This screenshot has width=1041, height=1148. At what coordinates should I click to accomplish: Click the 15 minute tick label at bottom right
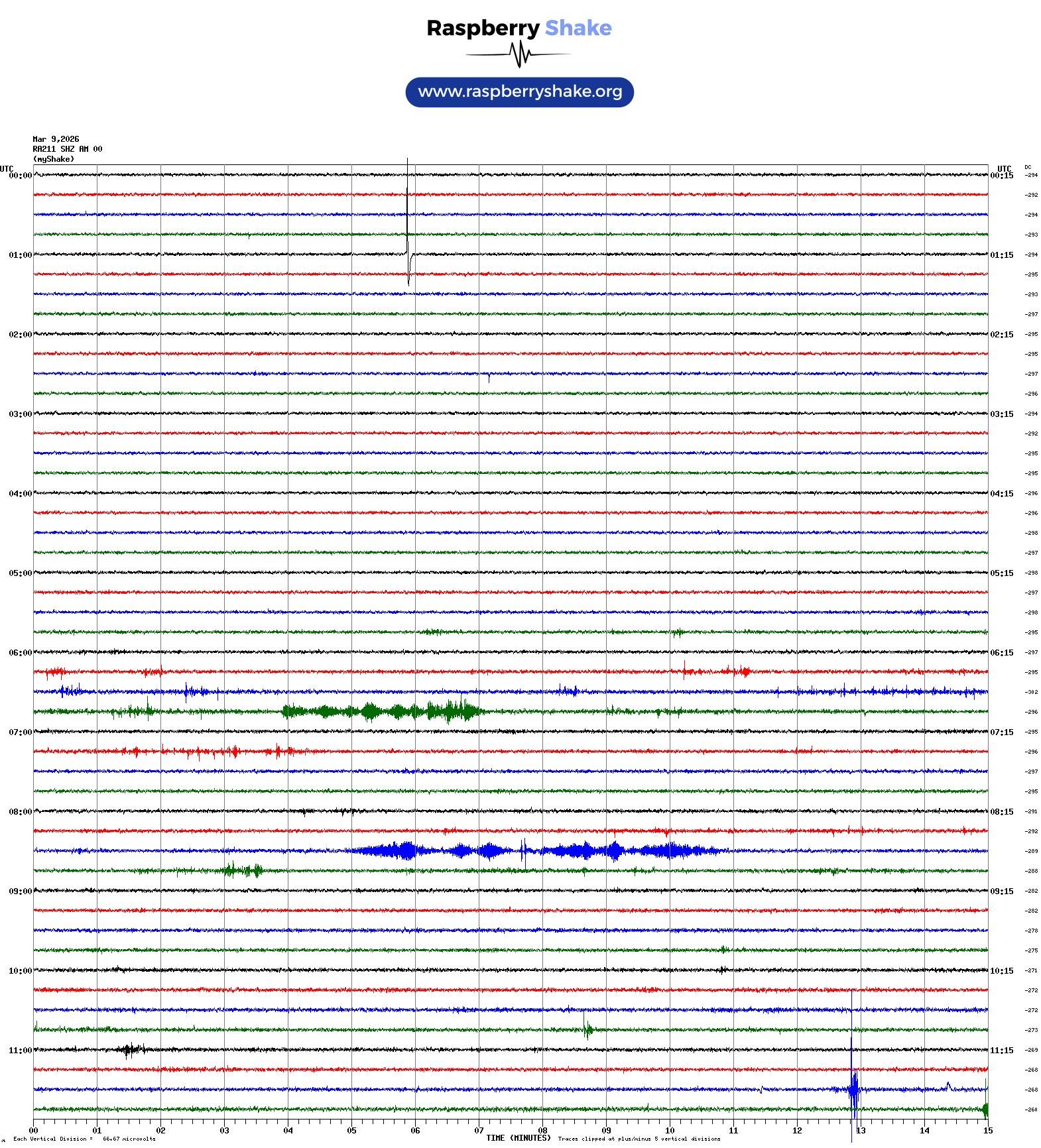point(987,1131)
